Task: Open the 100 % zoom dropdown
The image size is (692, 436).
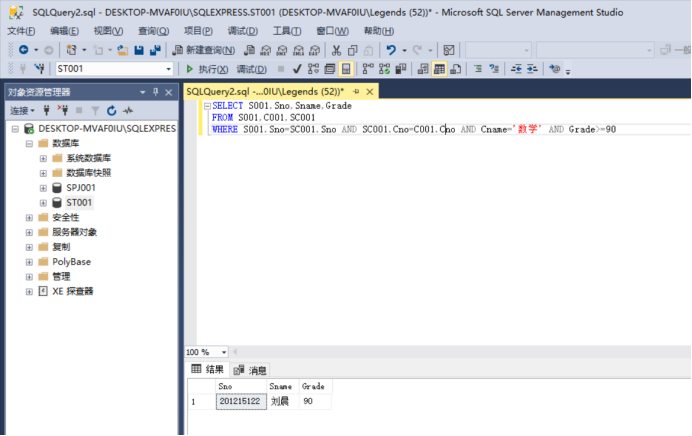Action: (x=224, y=352)
